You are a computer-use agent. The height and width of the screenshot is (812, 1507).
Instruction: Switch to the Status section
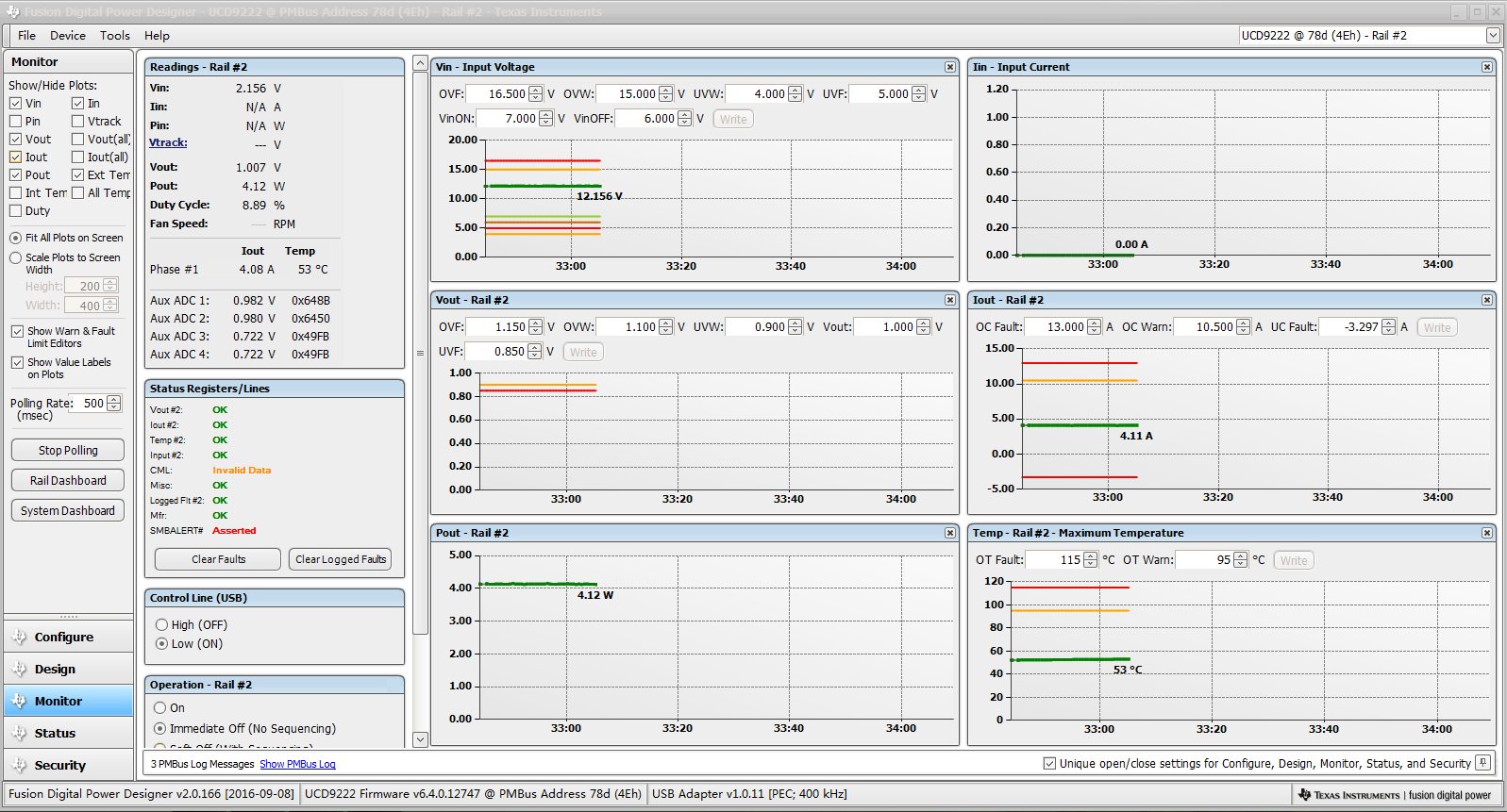68,734
